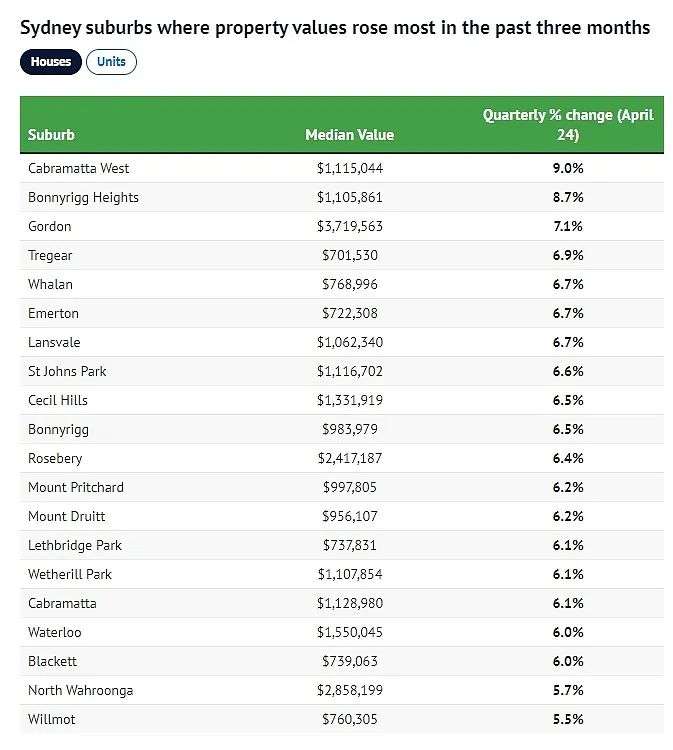Sort by the Suburb column header
The image size is (673, 750).
tap(51, 135)
